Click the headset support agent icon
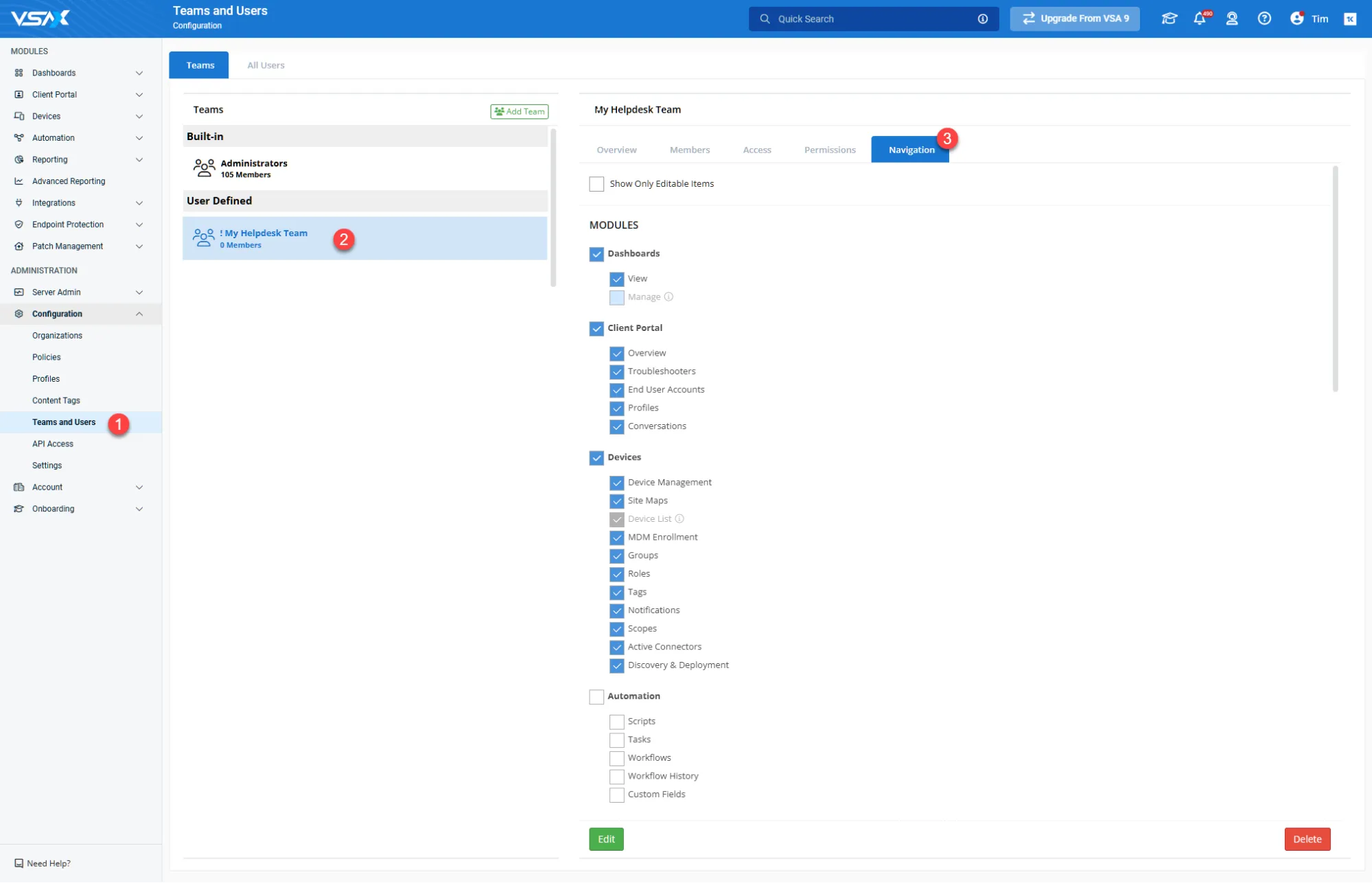Viewport: 1372px width, 883px height. [1232, 19]
